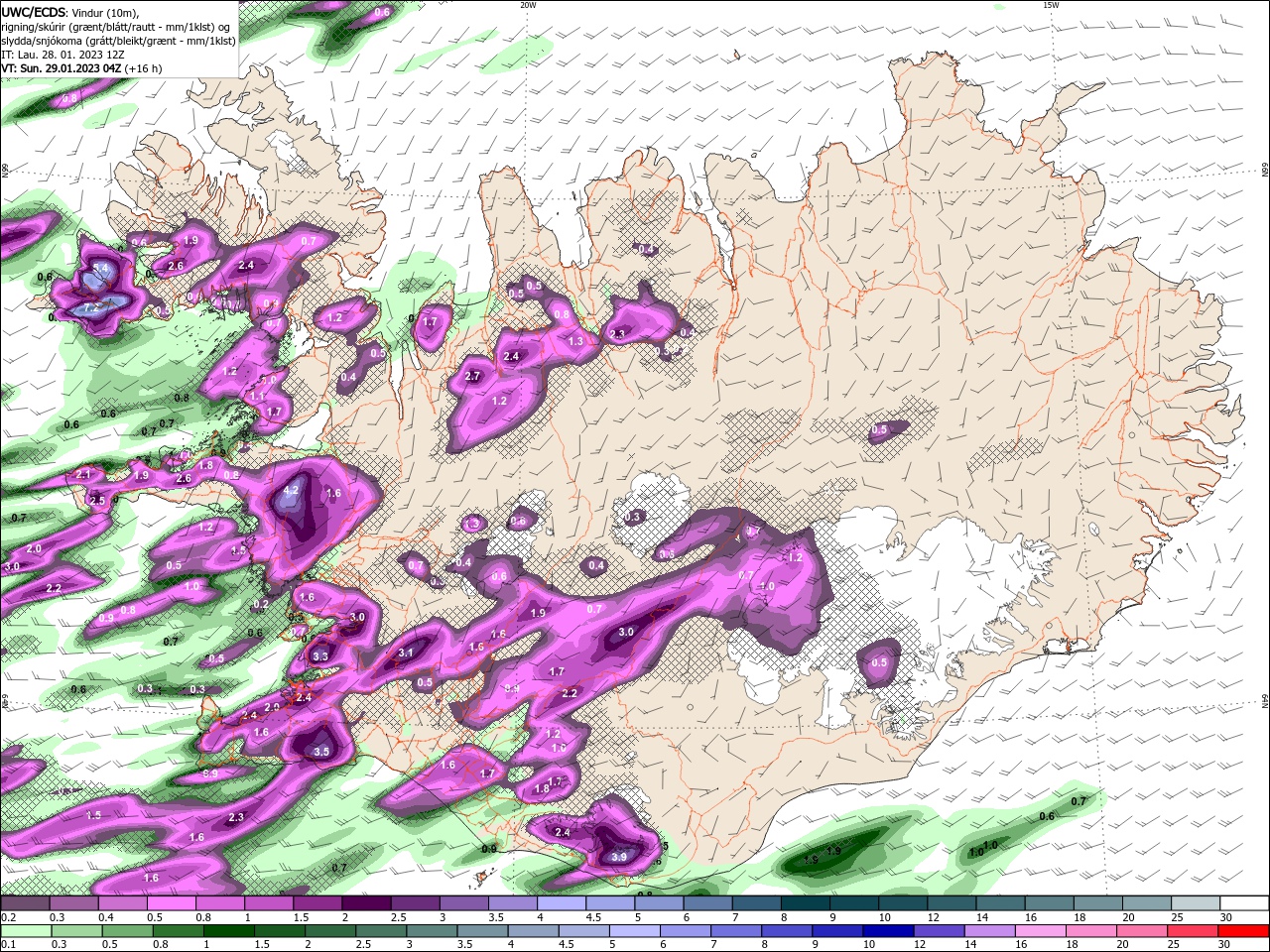This screenshot has height=952, width=1270.
Task: Click the 3.5 precipitation value on the map
Action: (321, 752)
